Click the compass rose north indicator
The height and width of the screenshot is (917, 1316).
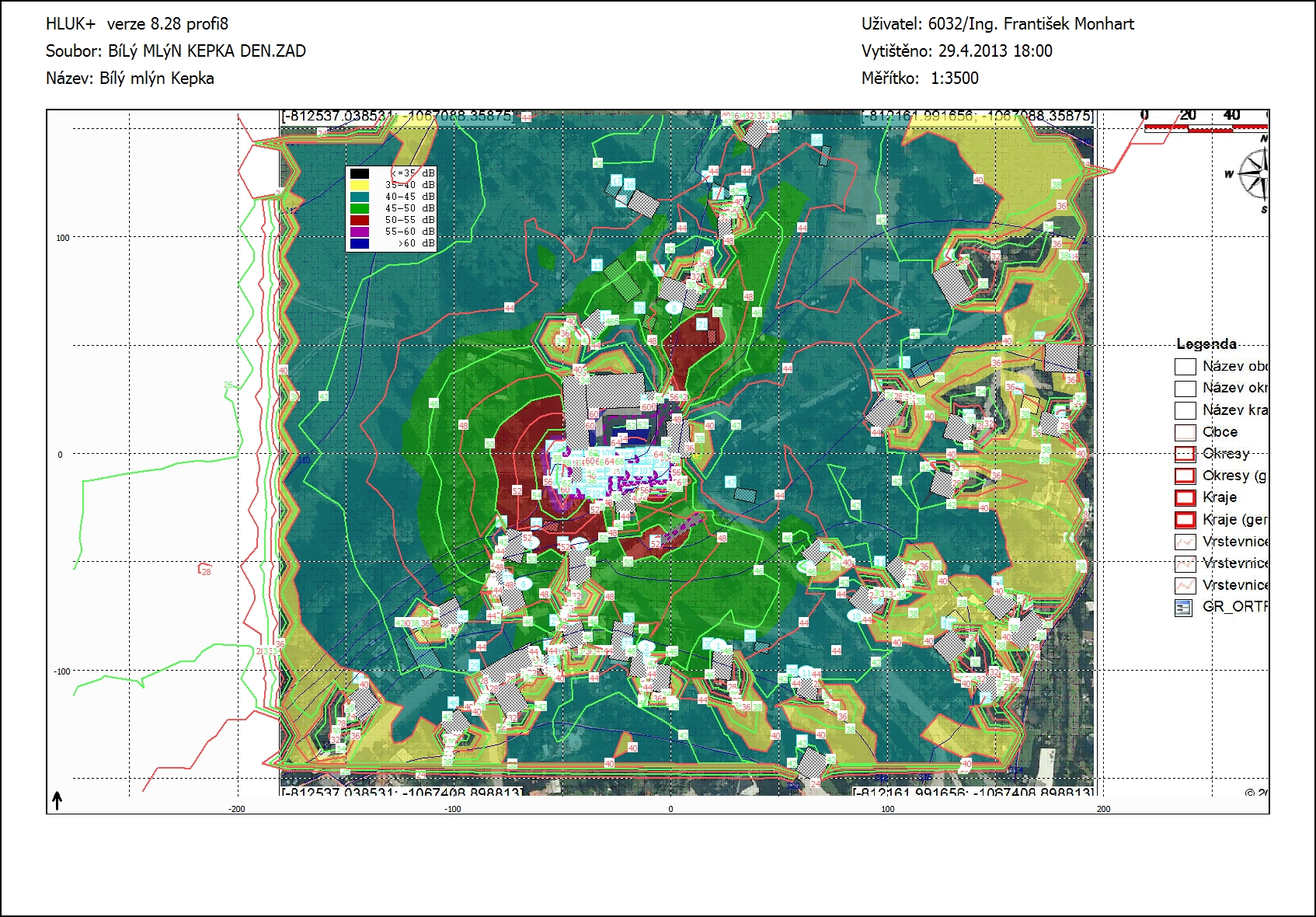(x=1253, y=174)
